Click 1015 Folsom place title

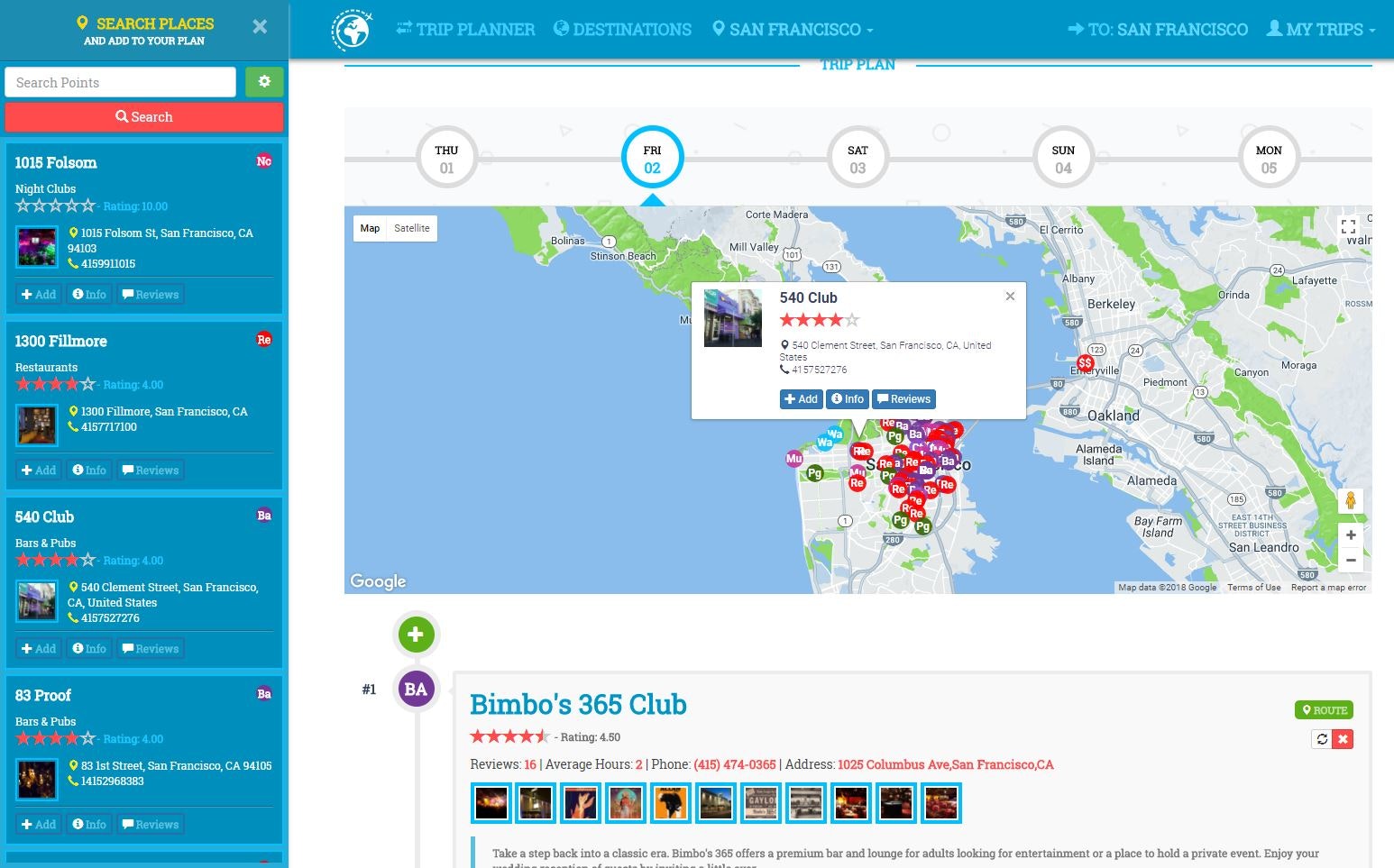(56, 162)
